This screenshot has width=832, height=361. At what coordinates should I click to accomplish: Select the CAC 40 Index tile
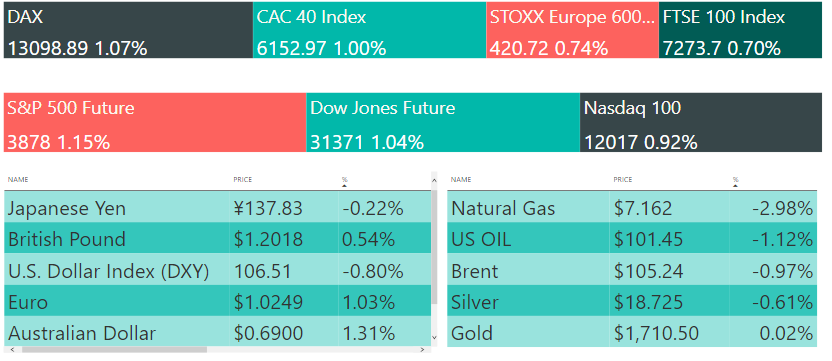[370, 30]
